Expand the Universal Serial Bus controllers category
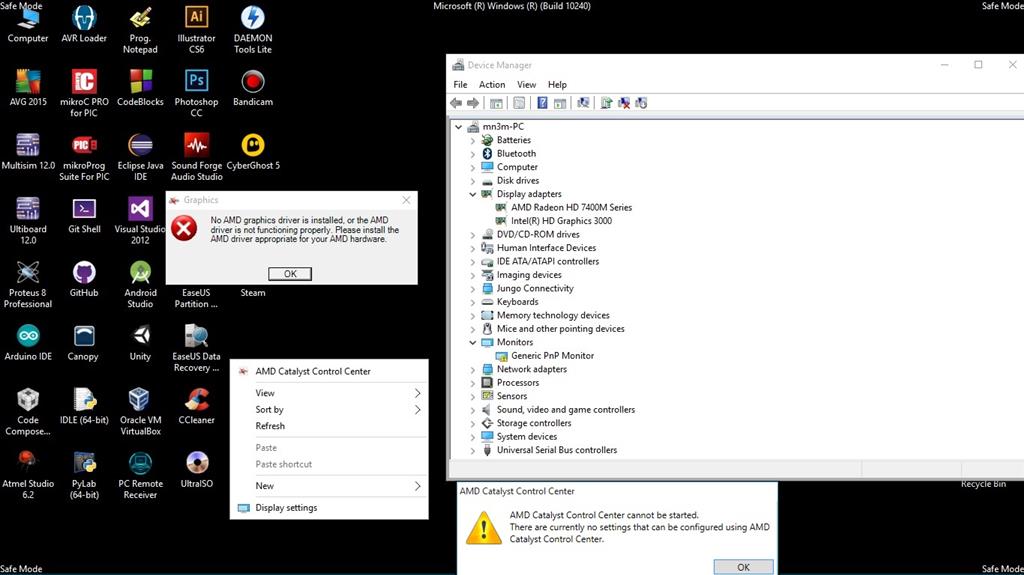Screen dimensions: 1024x575 pyautogui.click(x=473, y=450)
